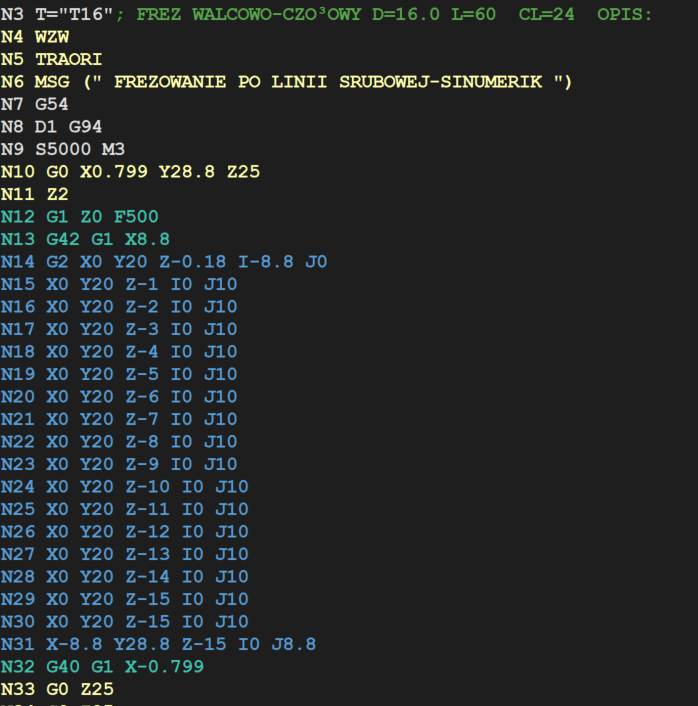Select the S5000 M3 spindle line
The width and height of the screenshot is (698, 706).
63,150
